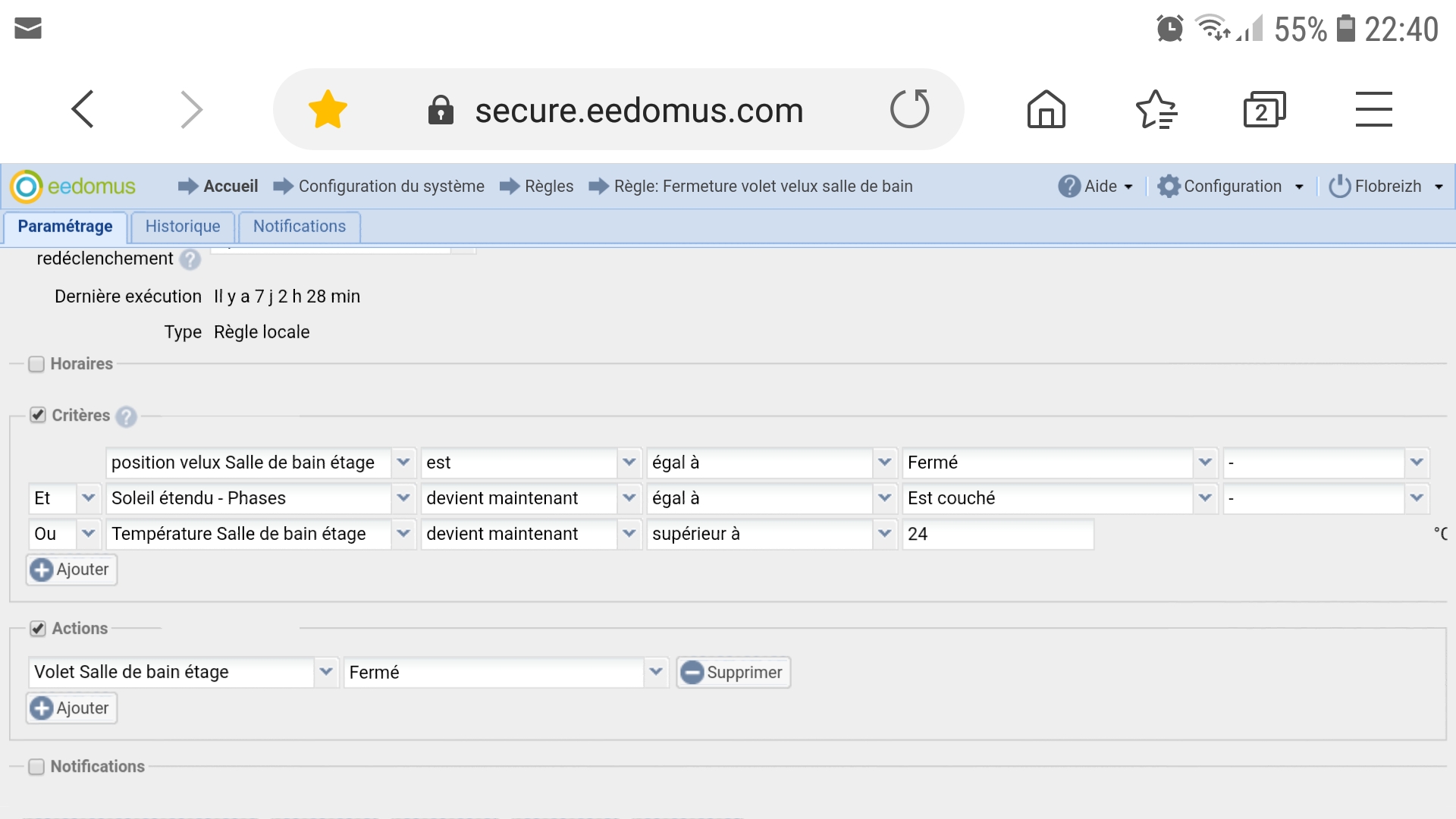
Task: Go to Règles breadcrumb
Action: click(x=549, y=187)
